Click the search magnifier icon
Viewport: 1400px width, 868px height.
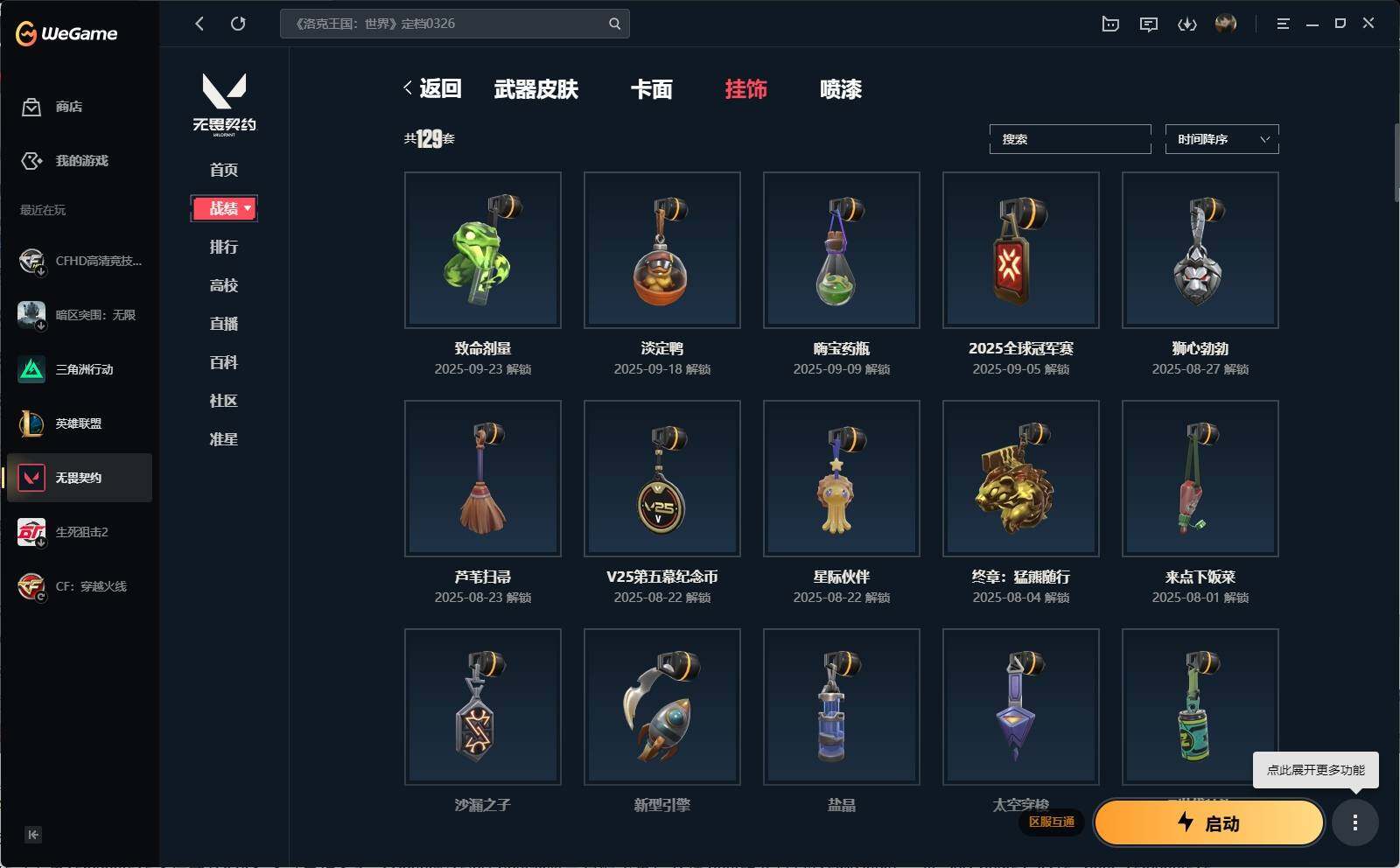[614, 24]
